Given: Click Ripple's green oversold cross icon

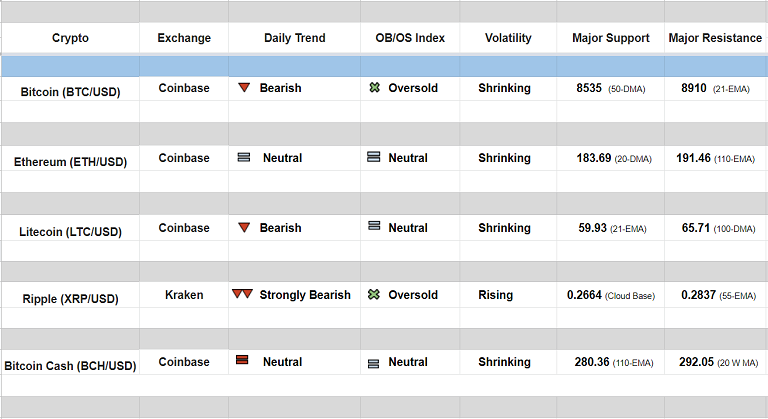Looking at the screenshot, I should [x=374, y=295].
